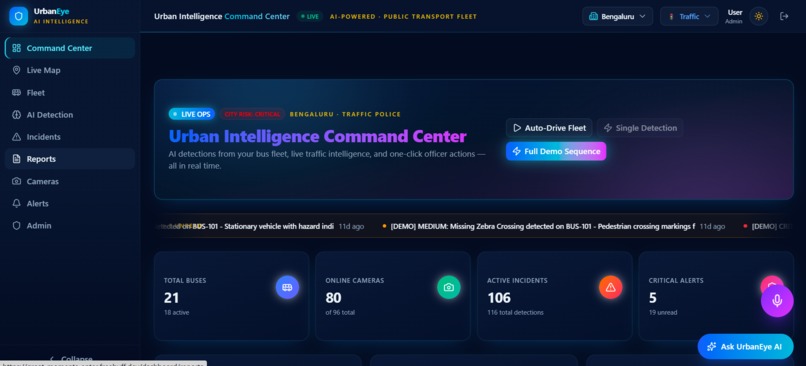Screen dimensions: 806x366
Task: Go to the AI Detection page
Action: click(x=70, y=115)
